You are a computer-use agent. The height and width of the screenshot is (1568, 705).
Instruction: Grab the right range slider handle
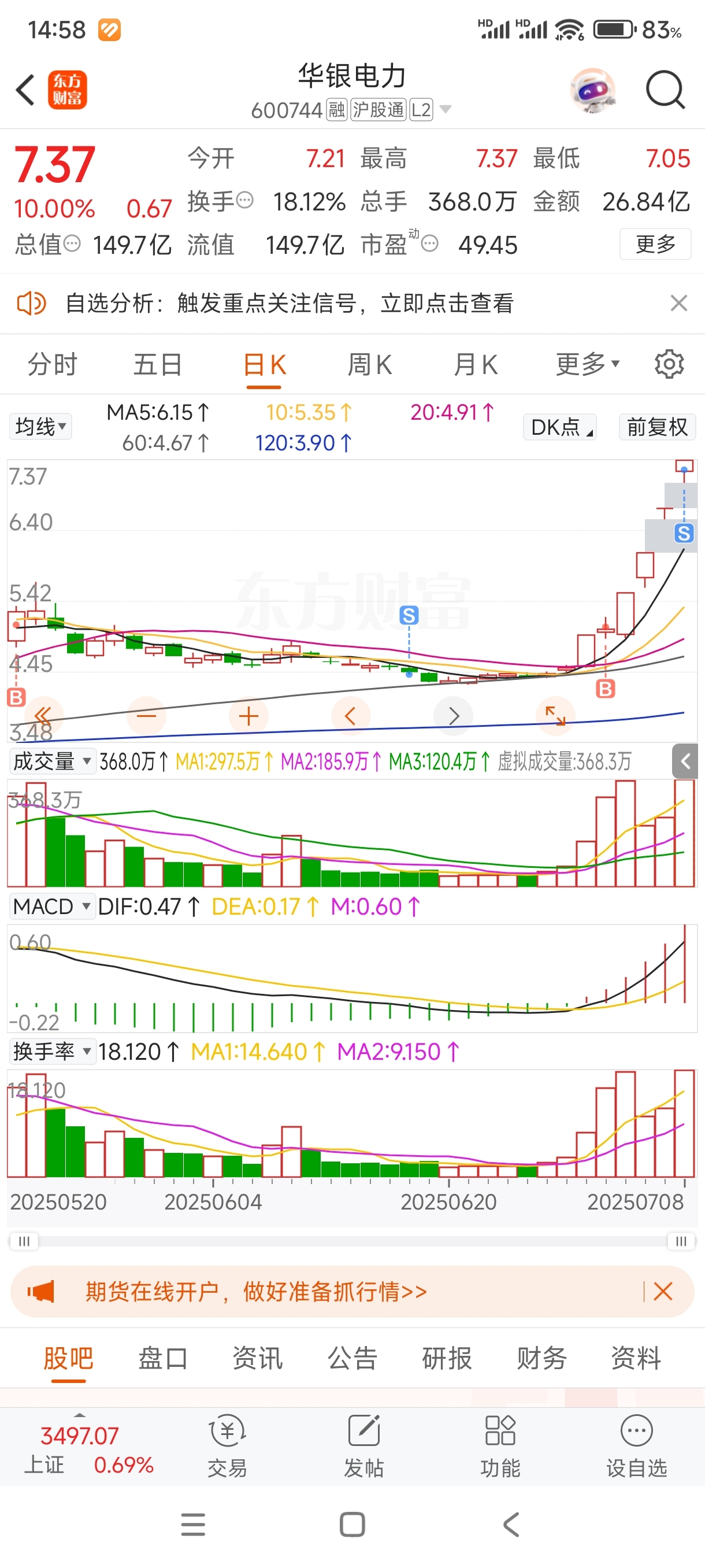[x=681, y=1241]
